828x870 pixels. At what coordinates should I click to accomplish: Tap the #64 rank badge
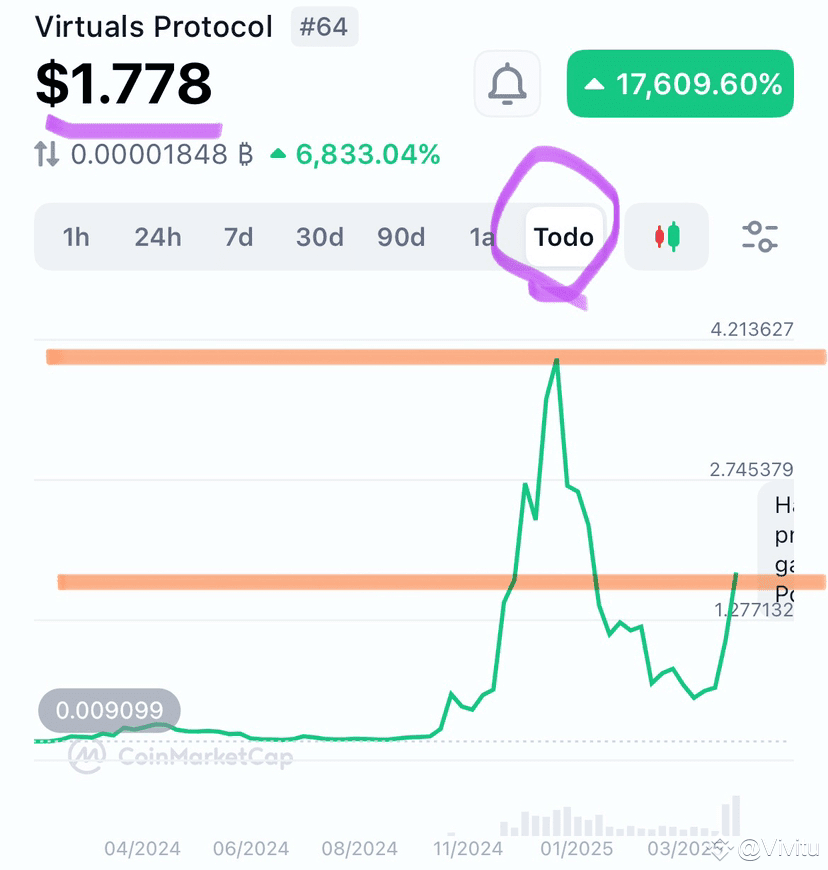click(324, 27)
